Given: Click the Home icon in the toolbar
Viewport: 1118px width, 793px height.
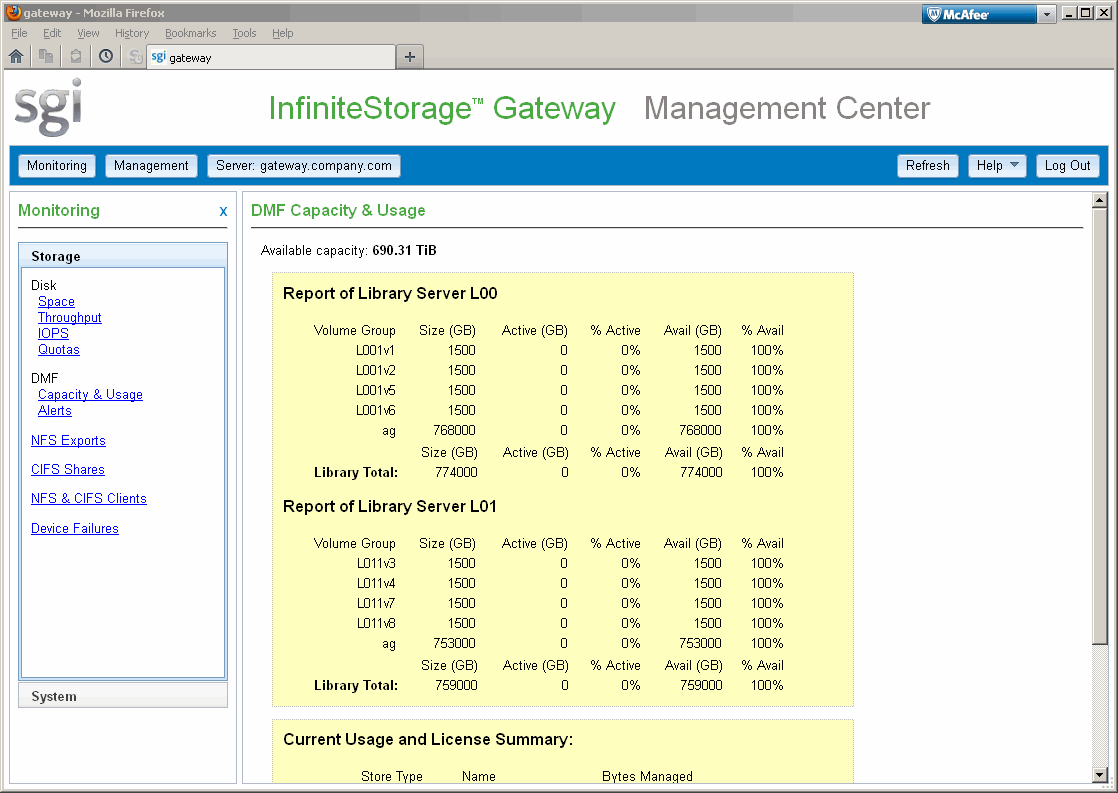Looking at the screenshot, I should point(16,56).
